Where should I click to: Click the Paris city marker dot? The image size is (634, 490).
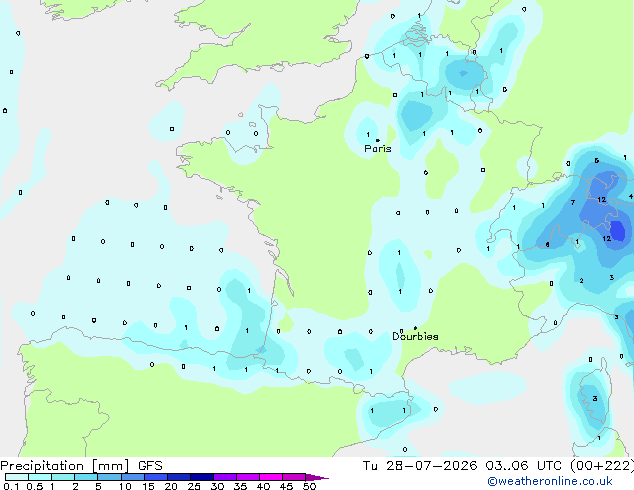378,140
